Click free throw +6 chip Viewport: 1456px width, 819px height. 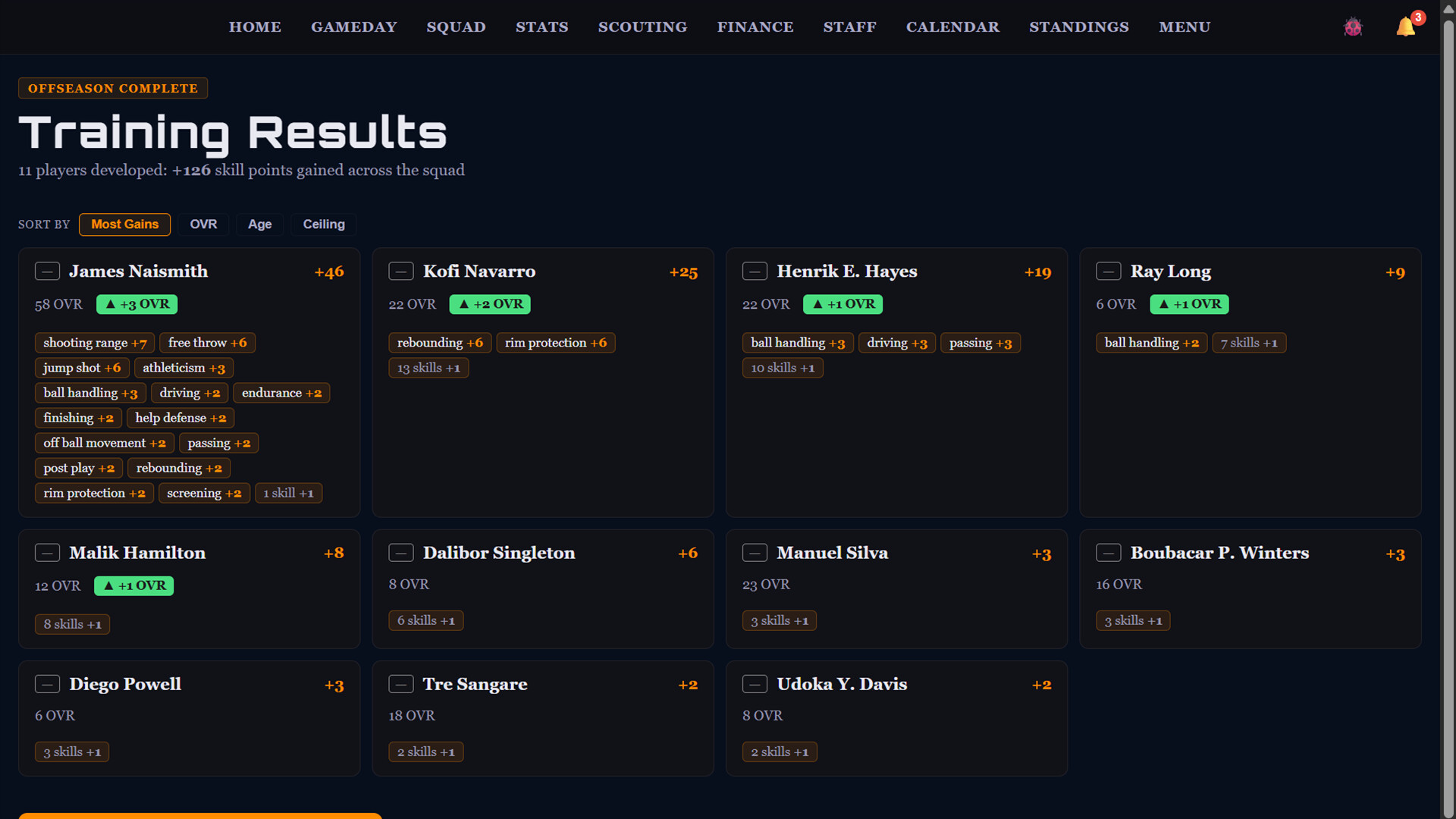point(208,343)
